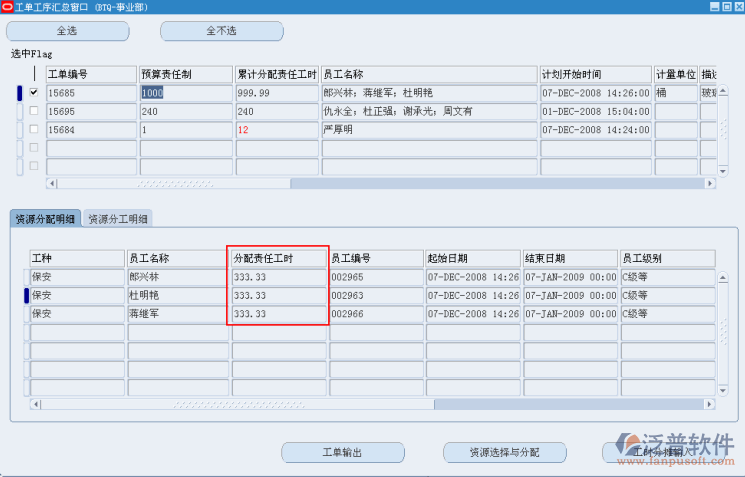This screenshot has width=745, height=477.
Task: Uncheck the checkbox for work order 15685
Action: point(34,92)
